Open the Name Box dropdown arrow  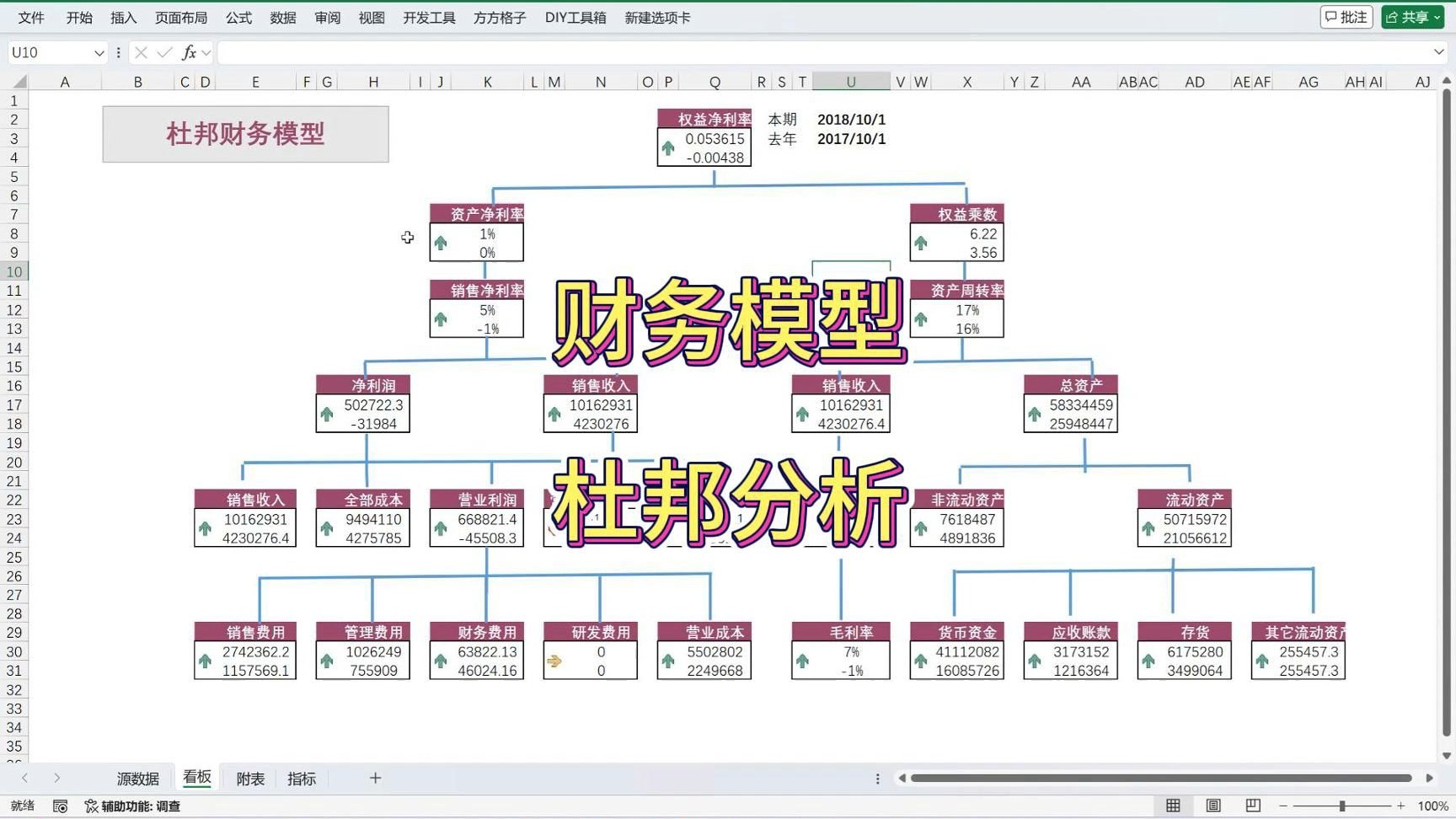point(99,52)
